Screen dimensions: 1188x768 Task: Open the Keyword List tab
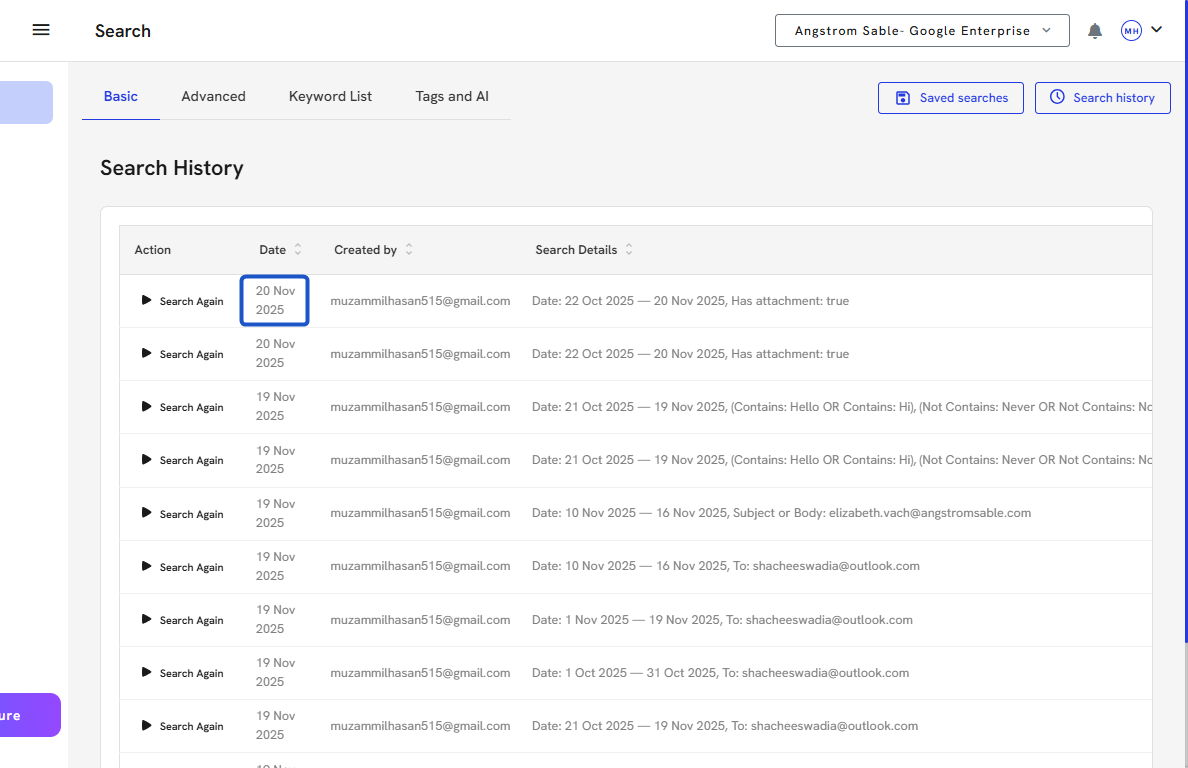(x=330, y=97)
